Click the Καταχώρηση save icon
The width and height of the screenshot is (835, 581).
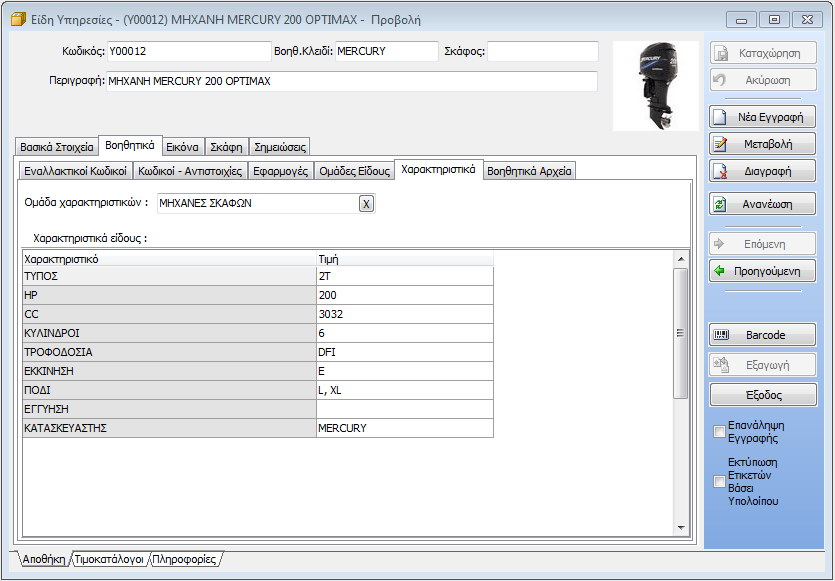[x=721, y=53]
